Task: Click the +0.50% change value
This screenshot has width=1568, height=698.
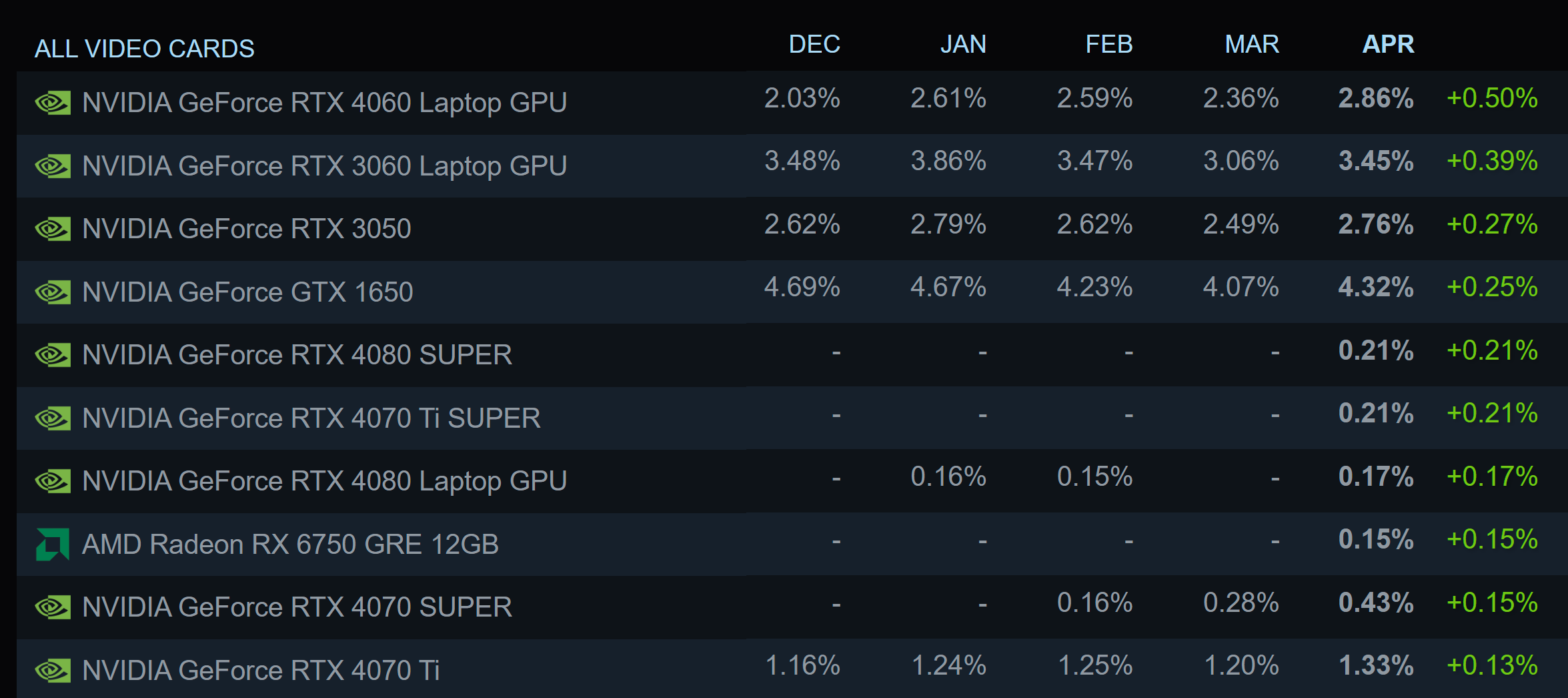Action: coord(1492,99)
